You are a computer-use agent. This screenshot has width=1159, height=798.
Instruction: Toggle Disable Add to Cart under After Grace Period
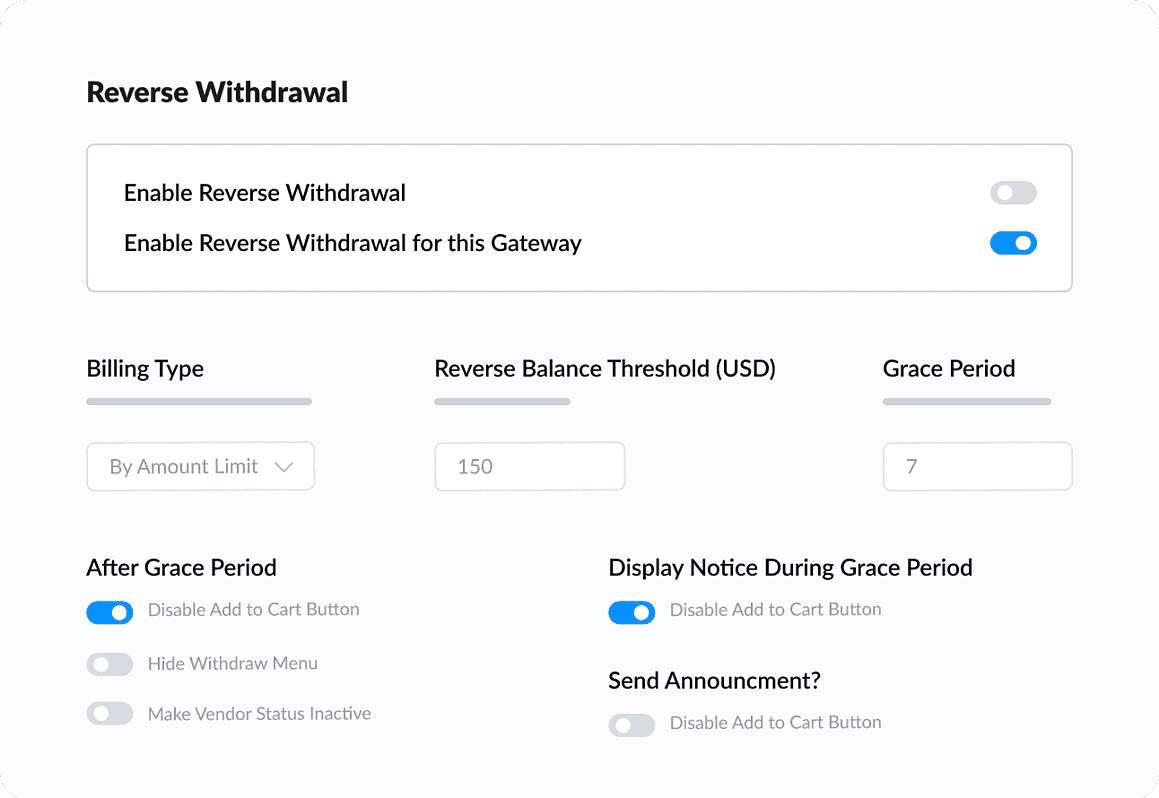(110, 612)
